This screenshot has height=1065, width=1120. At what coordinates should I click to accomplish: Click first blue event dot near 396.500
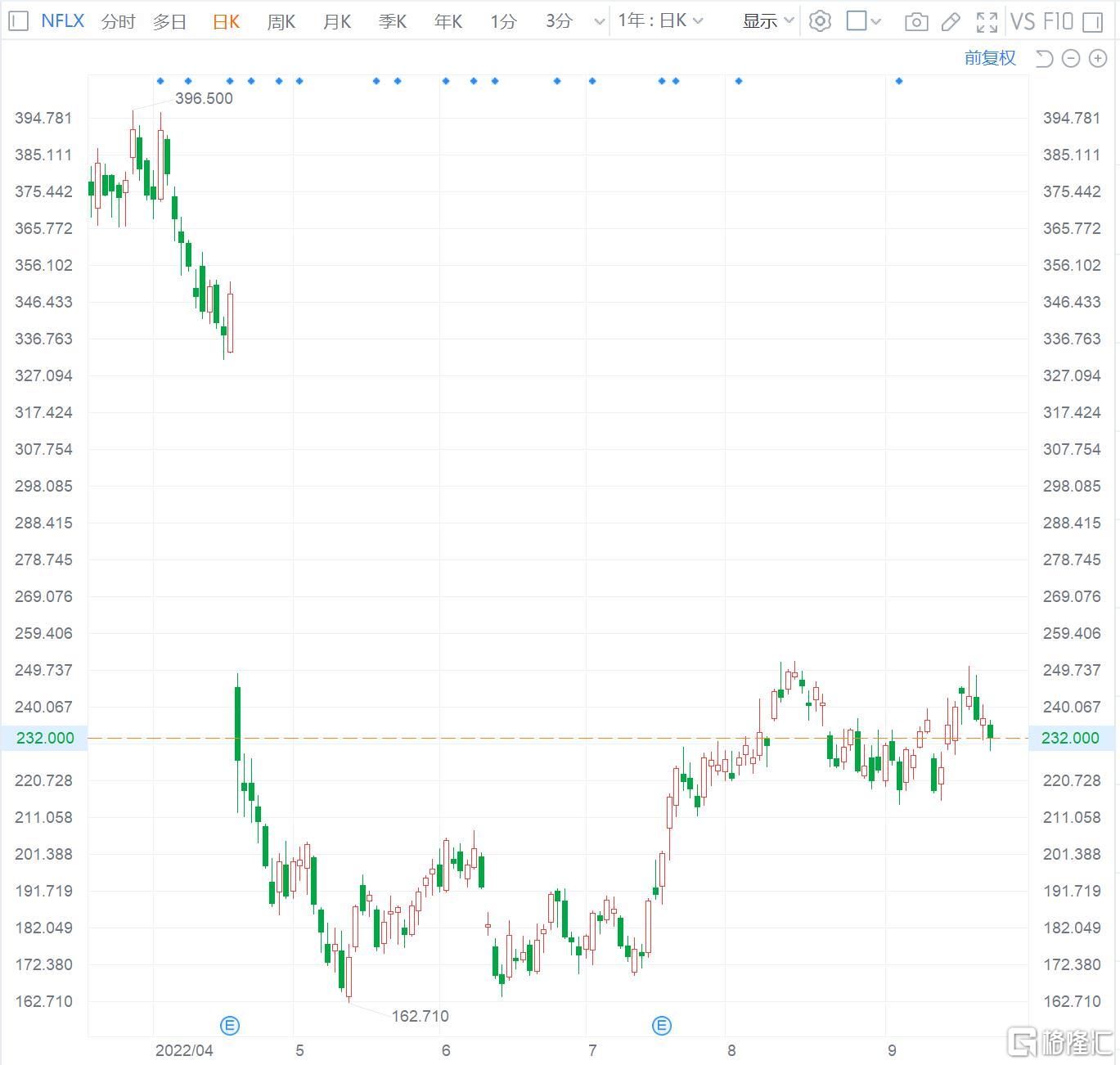click(160, 81)
